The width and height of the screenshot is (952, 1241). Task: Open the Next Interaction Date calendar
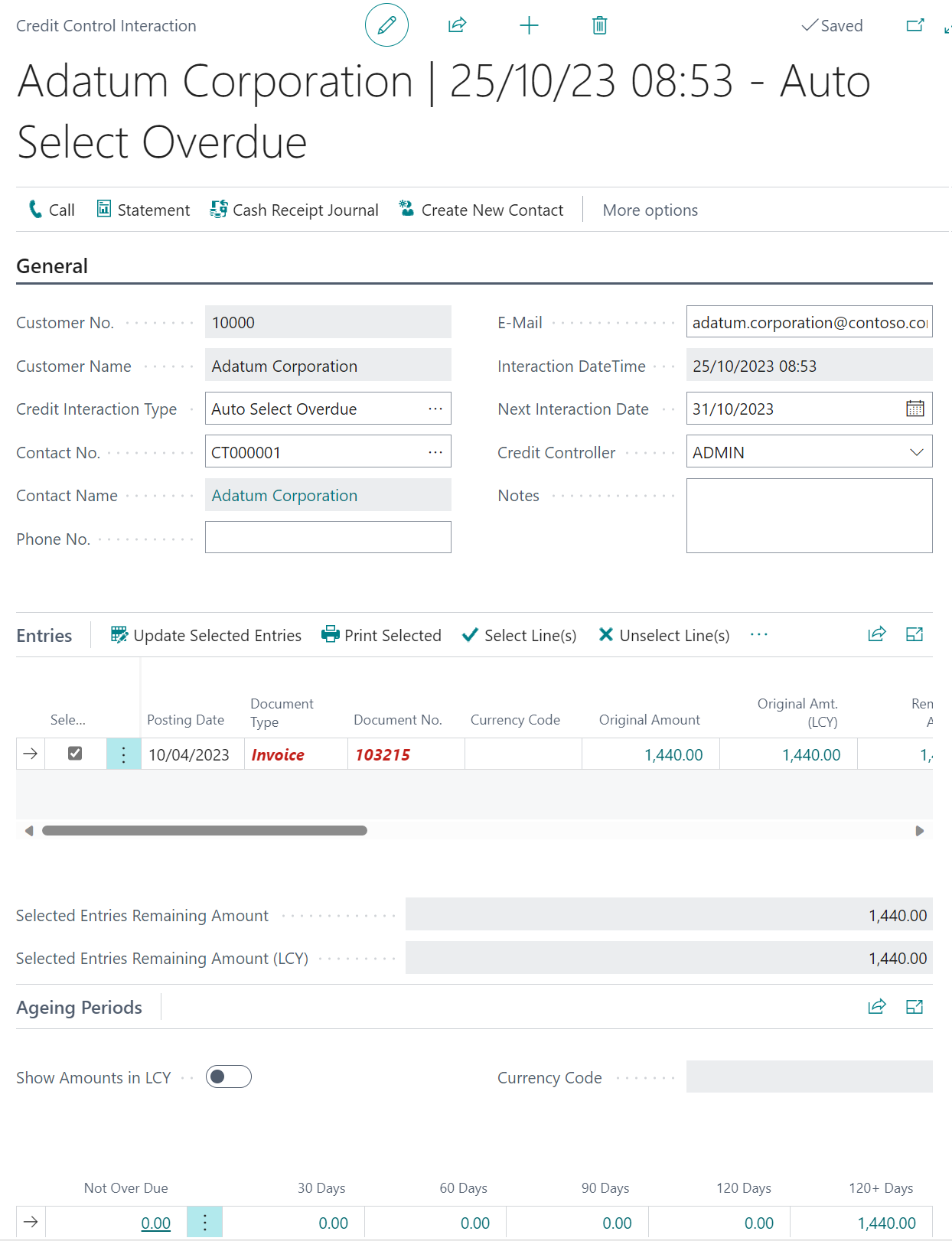pyautogui.click(x=915, y=409)
